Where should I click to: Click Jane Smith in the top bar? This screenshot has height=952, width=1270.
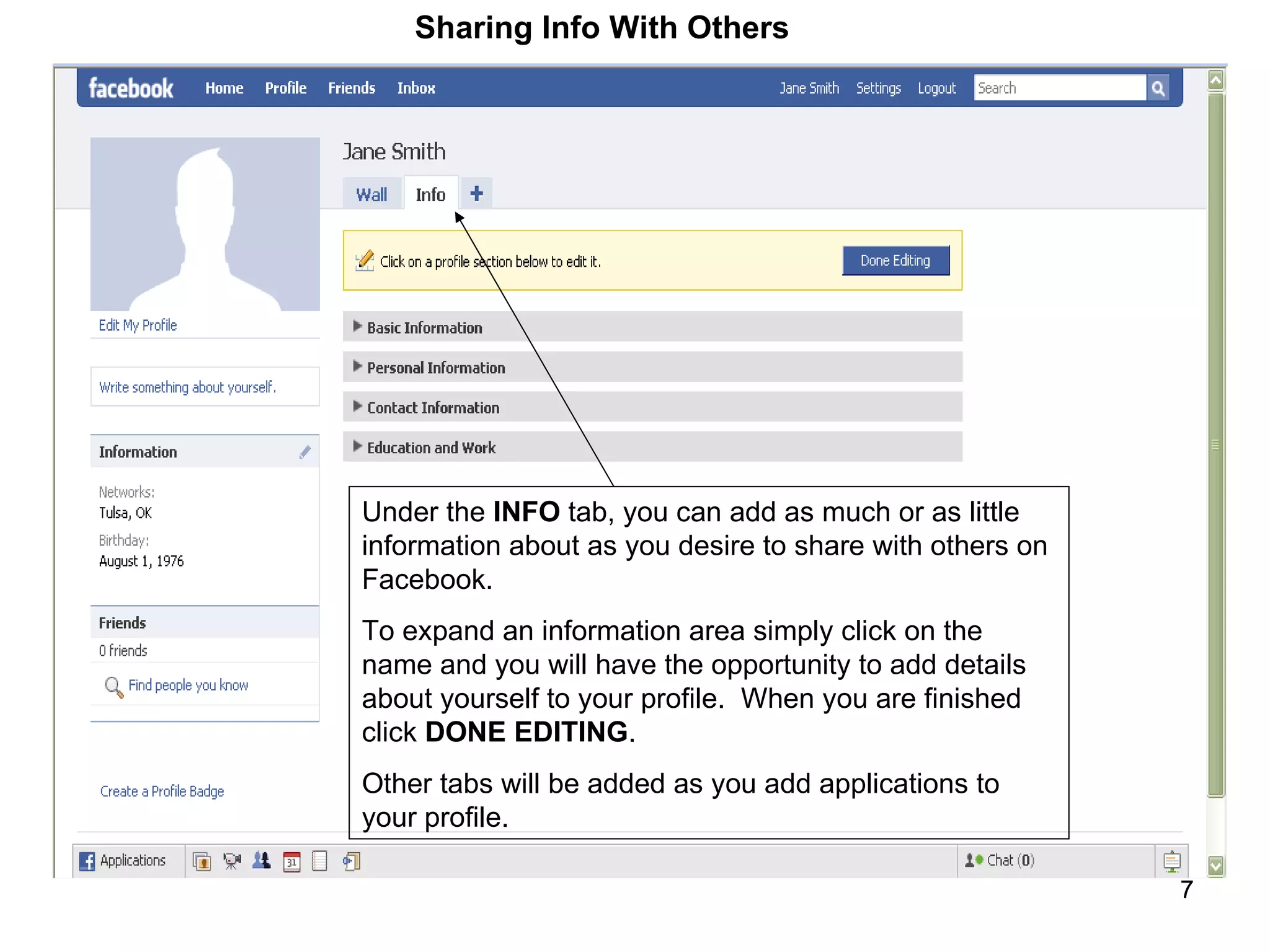809,88
